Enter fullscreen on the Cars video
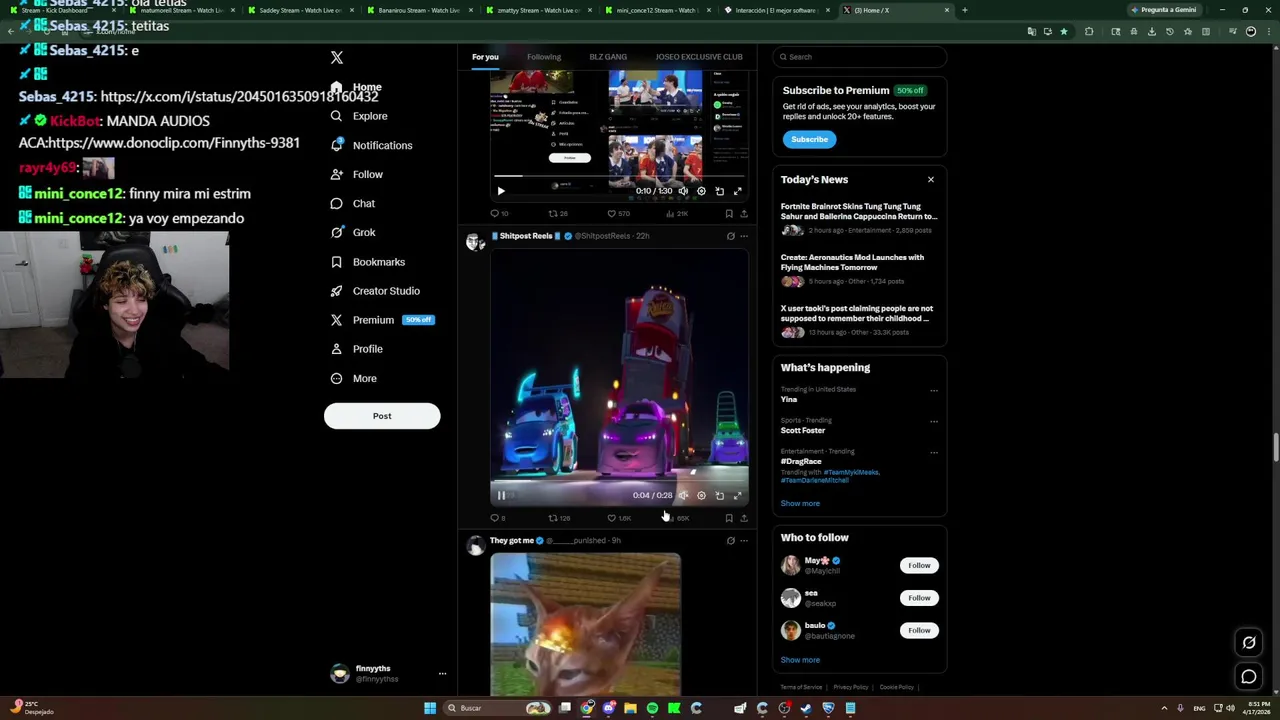The height and width of the screenshot is (720, 1280). (x=738, y=495)
